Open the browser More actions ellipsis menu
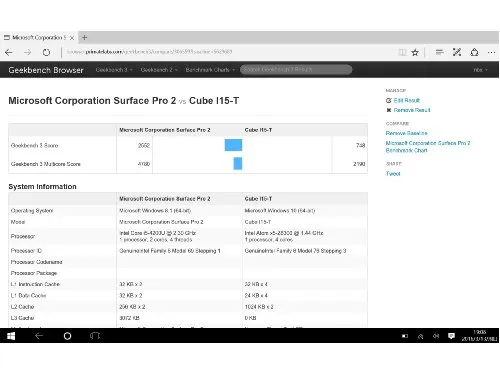The width and height of the screenshot is (500, 375). pos(491,52)
